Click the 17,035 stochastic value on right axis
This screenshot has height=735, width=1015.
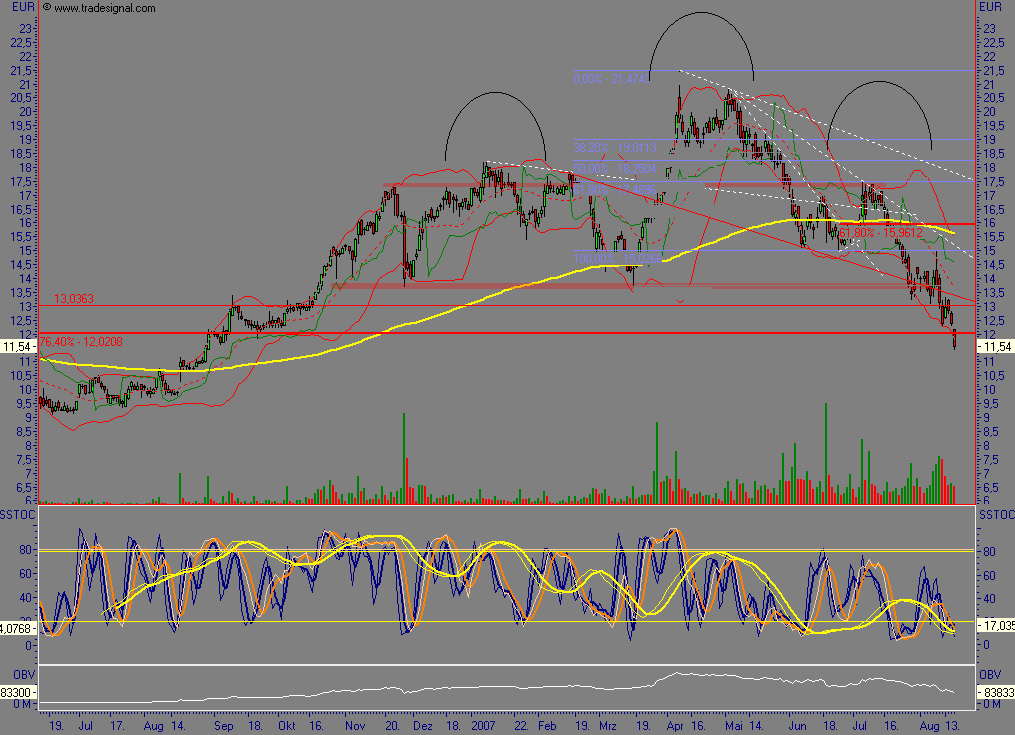tap(996, 624)
